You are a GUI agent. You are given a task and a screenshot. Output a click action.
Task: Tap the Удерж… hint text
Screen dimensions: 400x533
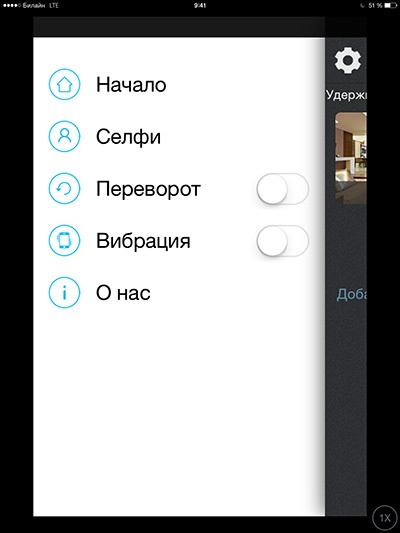coord(346,95)
